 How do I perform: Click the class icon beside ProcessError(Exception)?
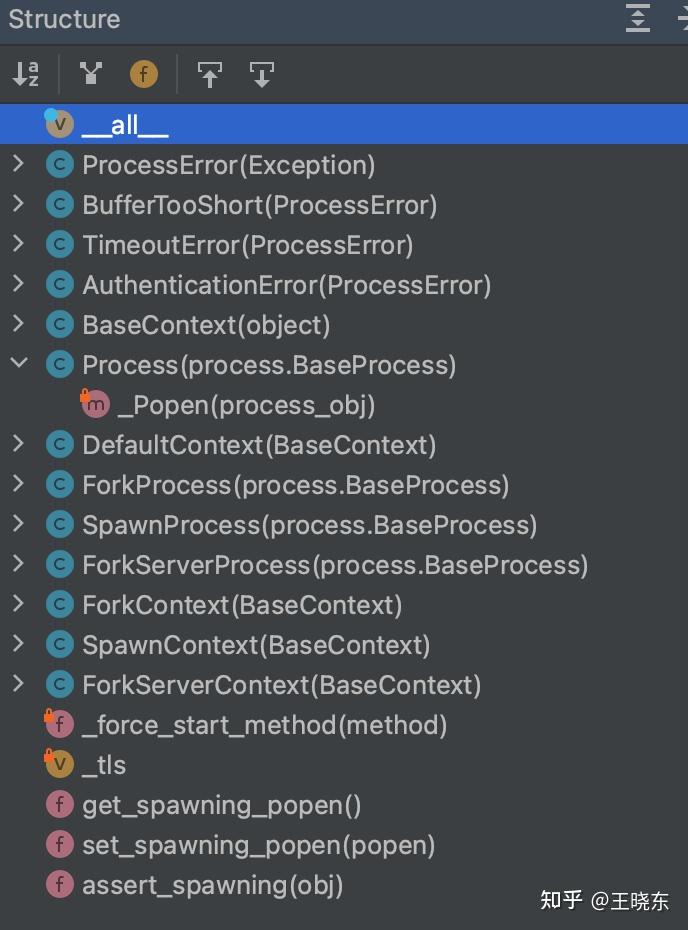point(59,164)
